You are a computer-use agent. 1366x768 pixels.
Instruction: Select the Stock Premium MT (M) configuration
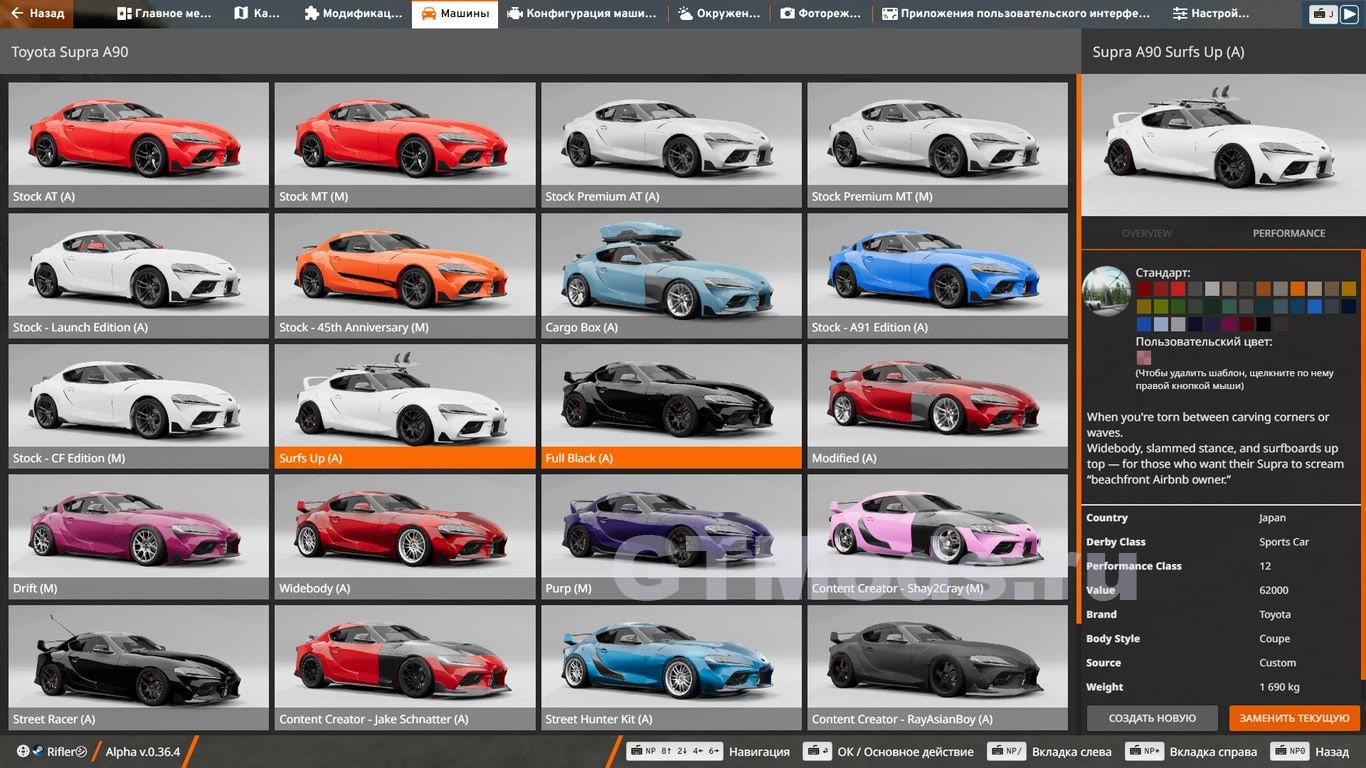click(x=938, y=144)
